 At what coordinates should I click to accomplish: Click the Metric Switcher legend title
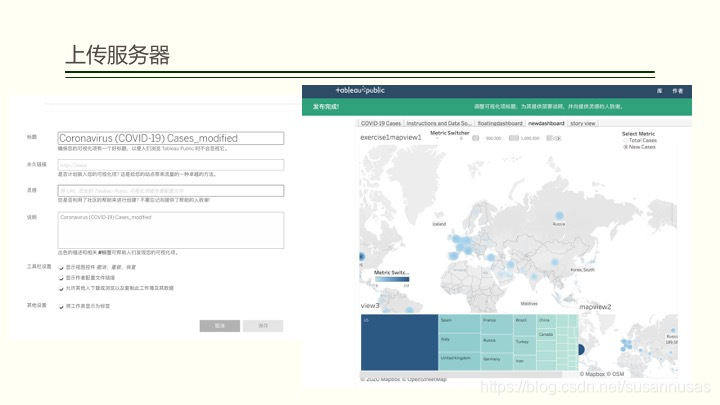[450, 133]
